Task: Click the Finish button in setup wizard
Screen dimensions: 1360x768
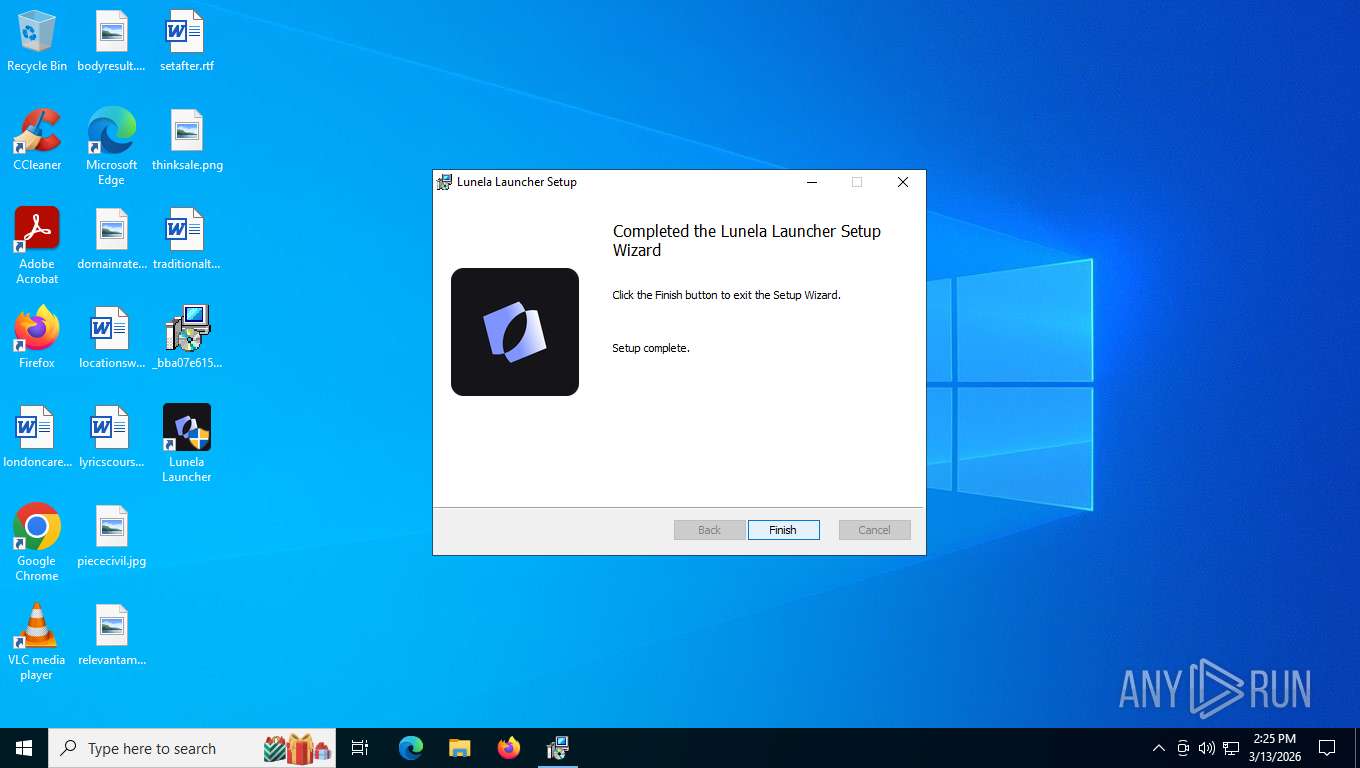Action: 783,530
